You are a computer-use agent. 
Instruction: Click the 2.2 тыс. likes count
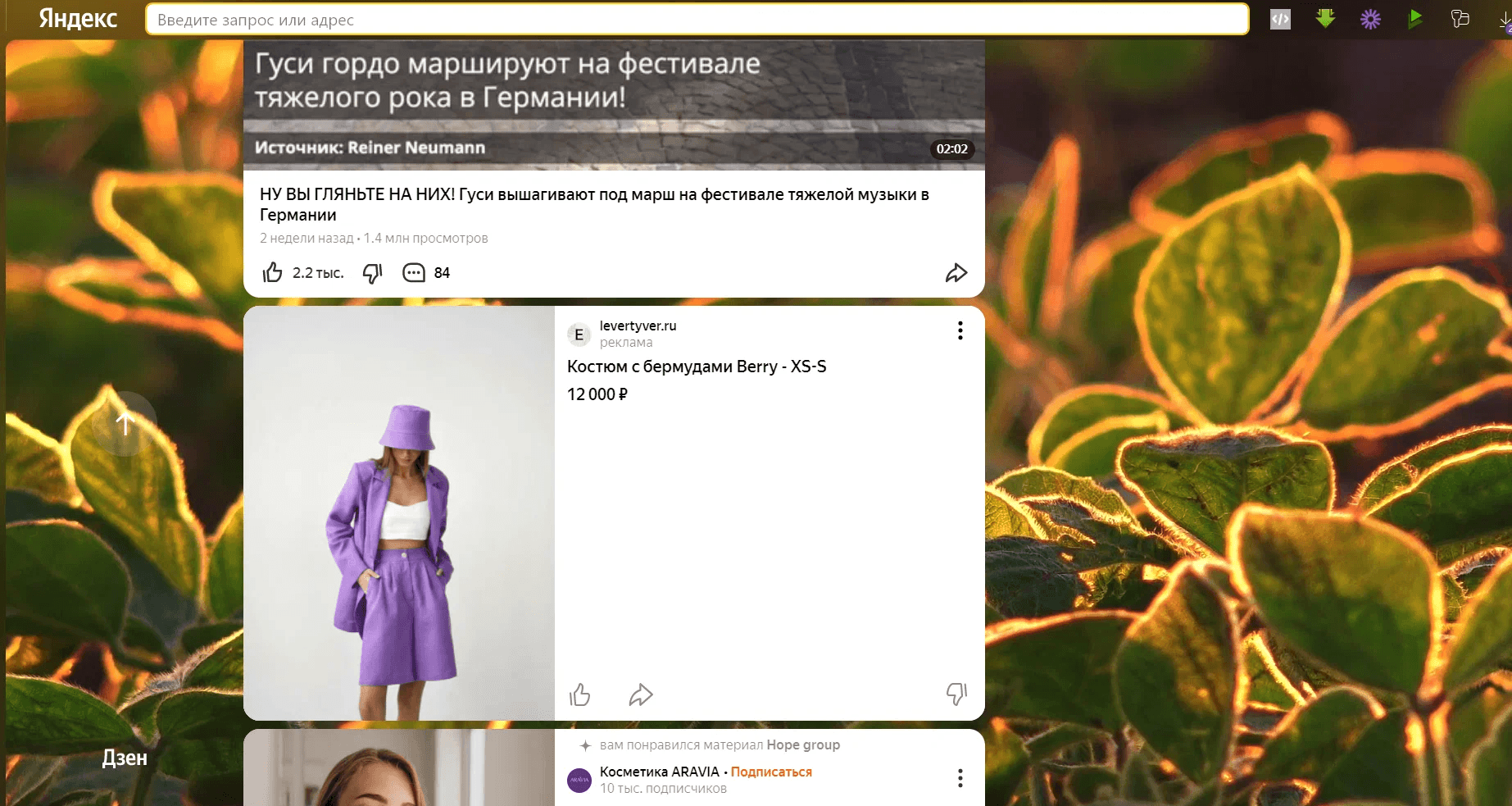click(318, 273)
